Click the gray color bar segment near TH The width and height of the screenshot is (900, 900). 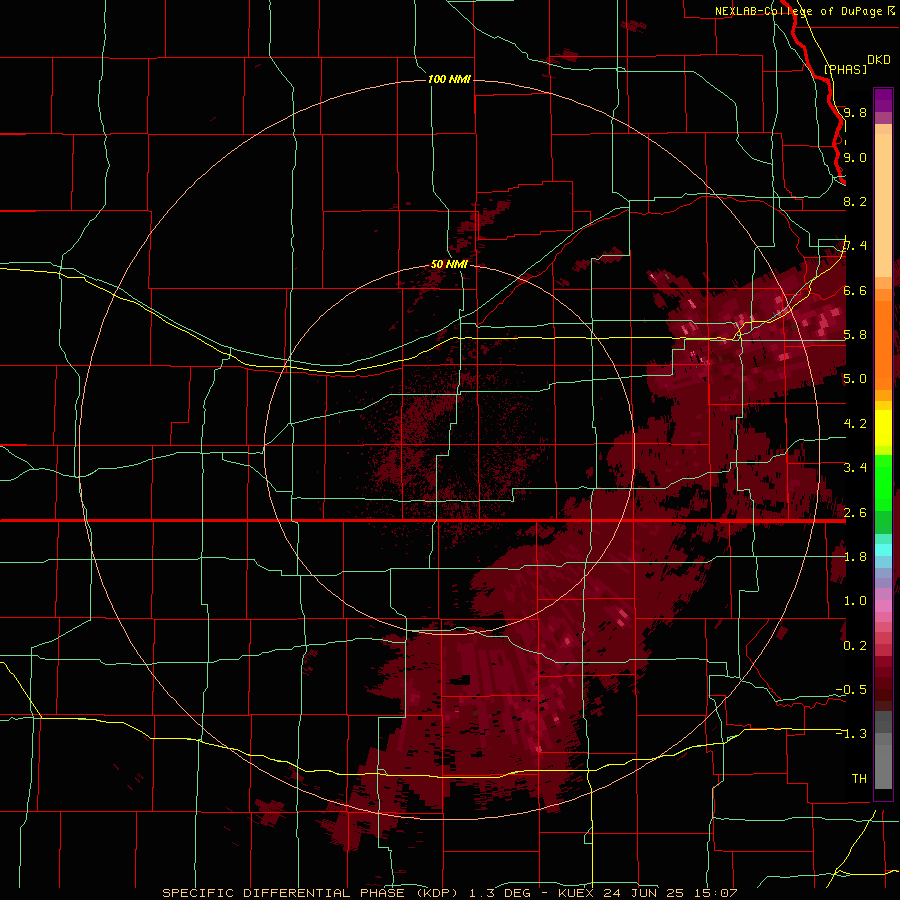click(x=883, y=767)
